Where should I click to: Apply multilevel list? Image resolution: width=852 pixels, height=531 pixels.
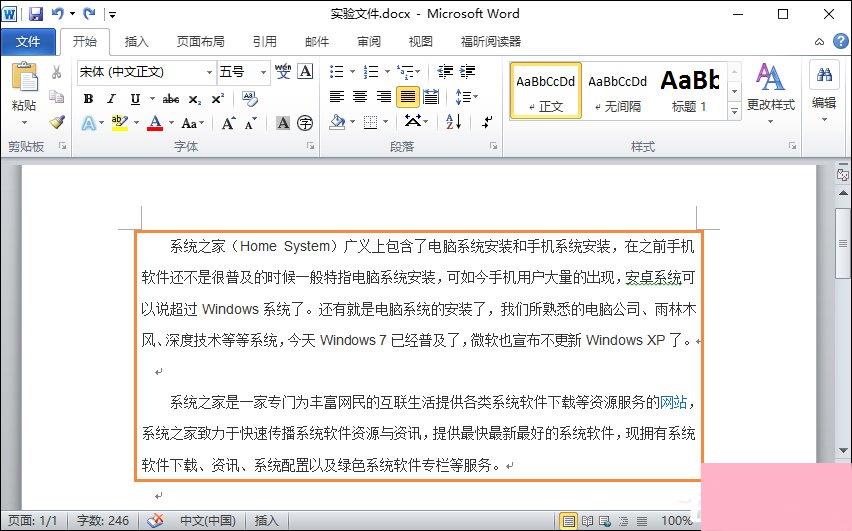coord(405,71)
